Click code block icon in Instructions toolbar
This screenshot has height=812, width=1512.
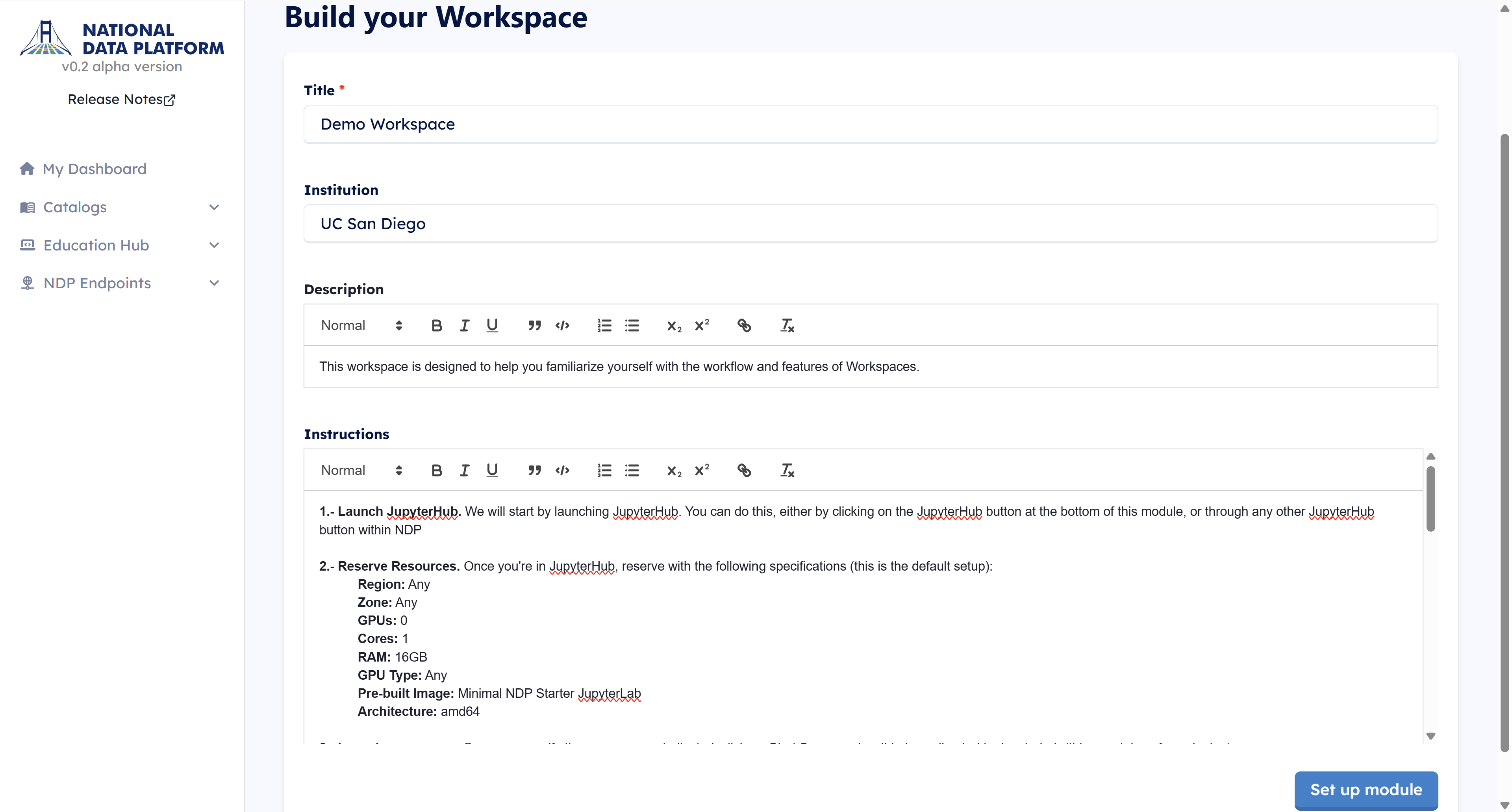coord(562,470)
